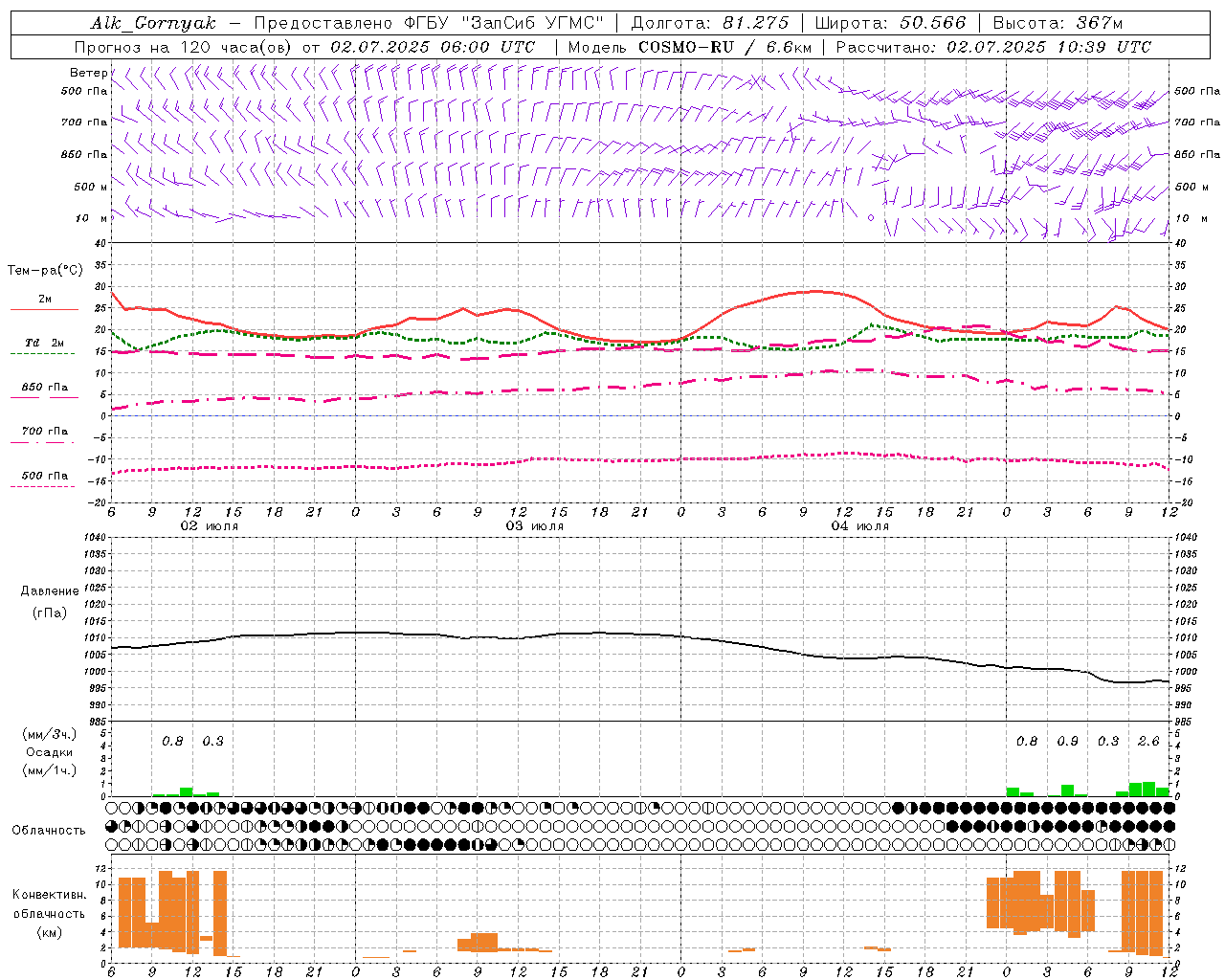Click the Долгота: 81.275 header field
Screen dimensions: 1225x980
(x=710, y=23)
